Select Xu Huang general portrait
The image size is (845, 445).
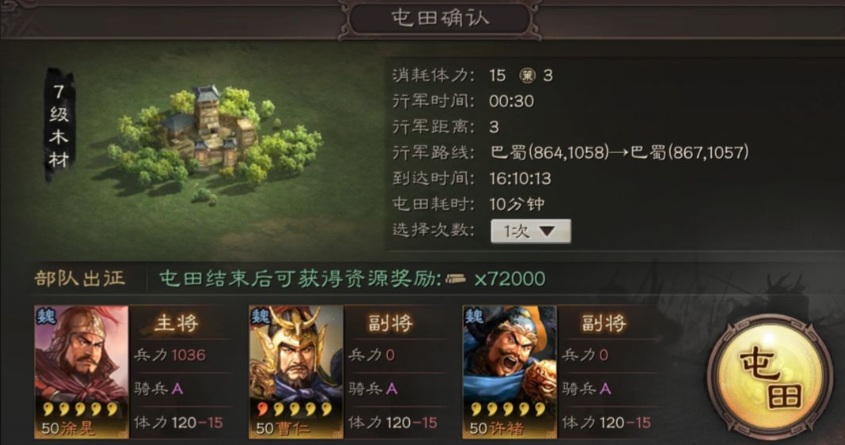coord(81,372)
